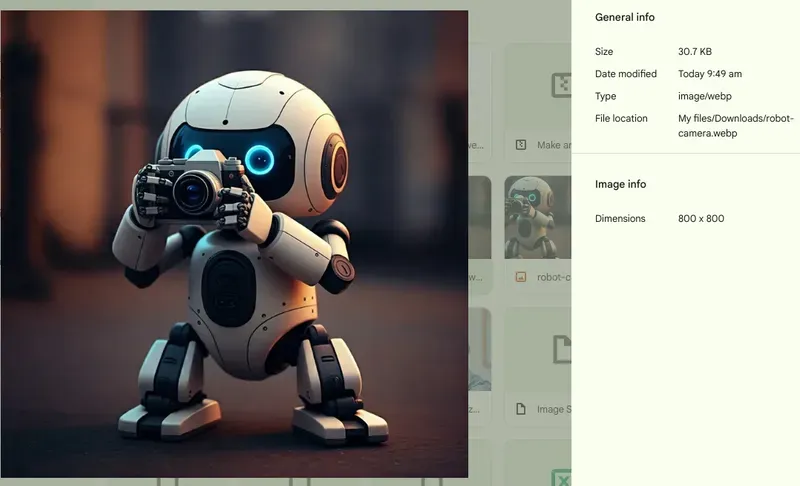The width and height of the screenshot is (800, 486).
Task: Click the Make an file name label
Action: pos(553,145)
